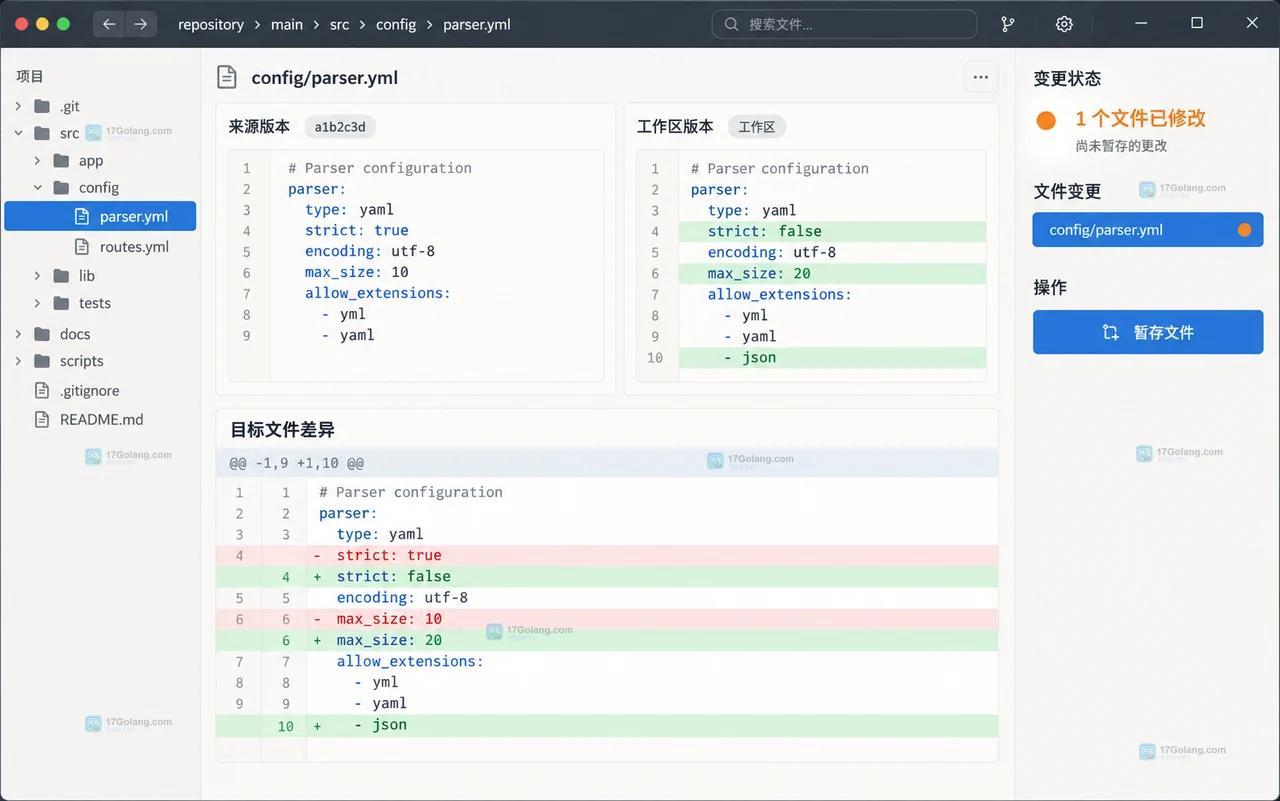The height and width of the screenshot is (801, 1280).
Task: Click the 暂存文件 stage file button
Action: [1148, 332]
